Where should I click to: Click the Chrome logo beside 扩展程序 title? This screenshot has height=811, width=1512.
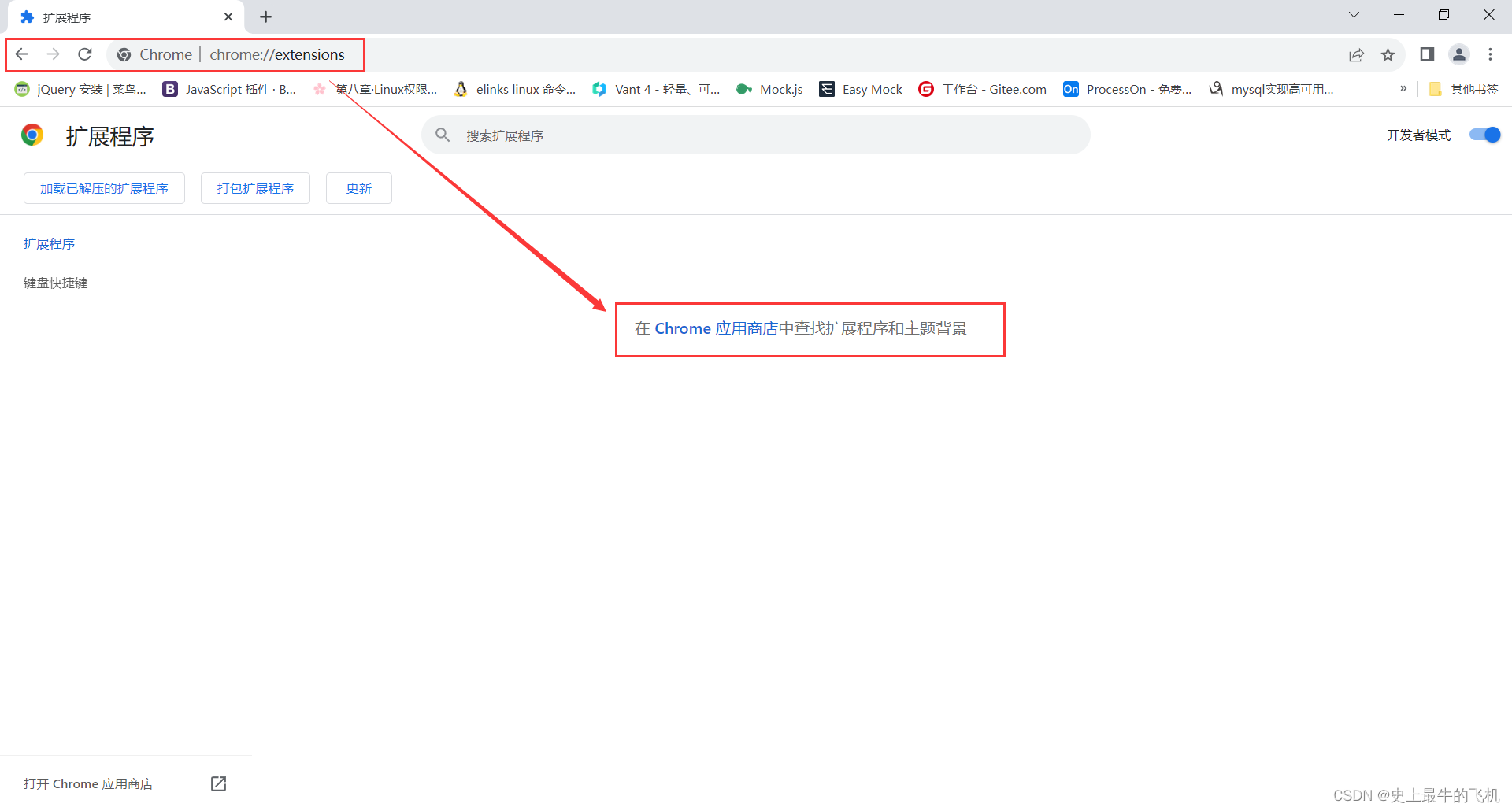[x=32, y=135]
